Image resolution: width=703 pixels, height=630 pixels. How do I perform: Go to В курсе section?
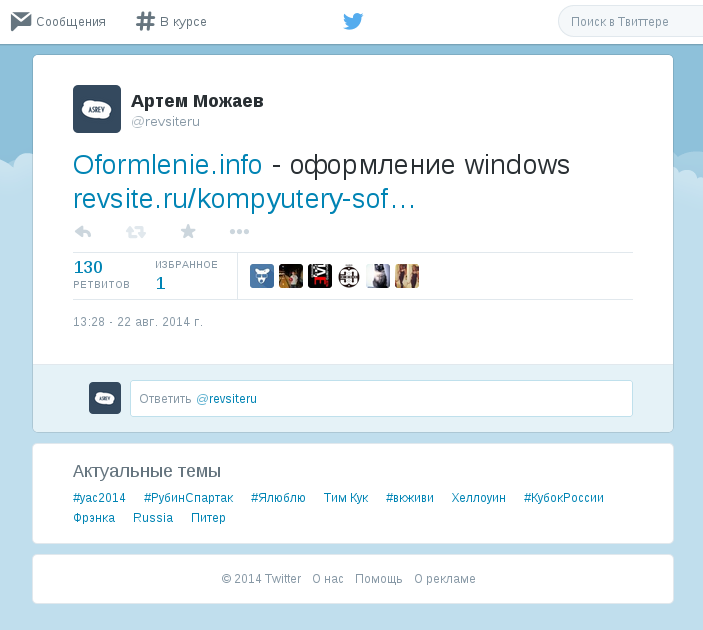[x=183, y=22]
